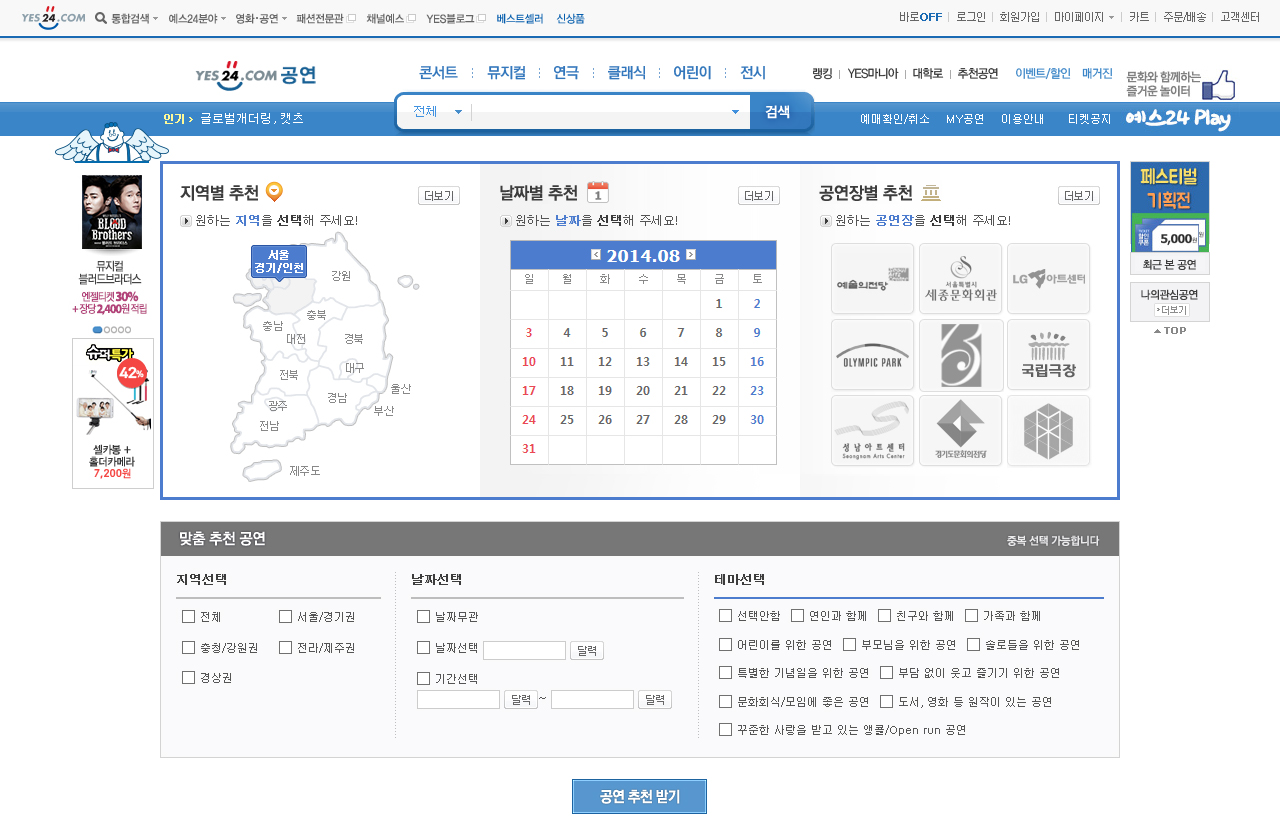Select the 국립극장 venue logo
This screenshot has width=1280, height=817.
[1048, 355]
